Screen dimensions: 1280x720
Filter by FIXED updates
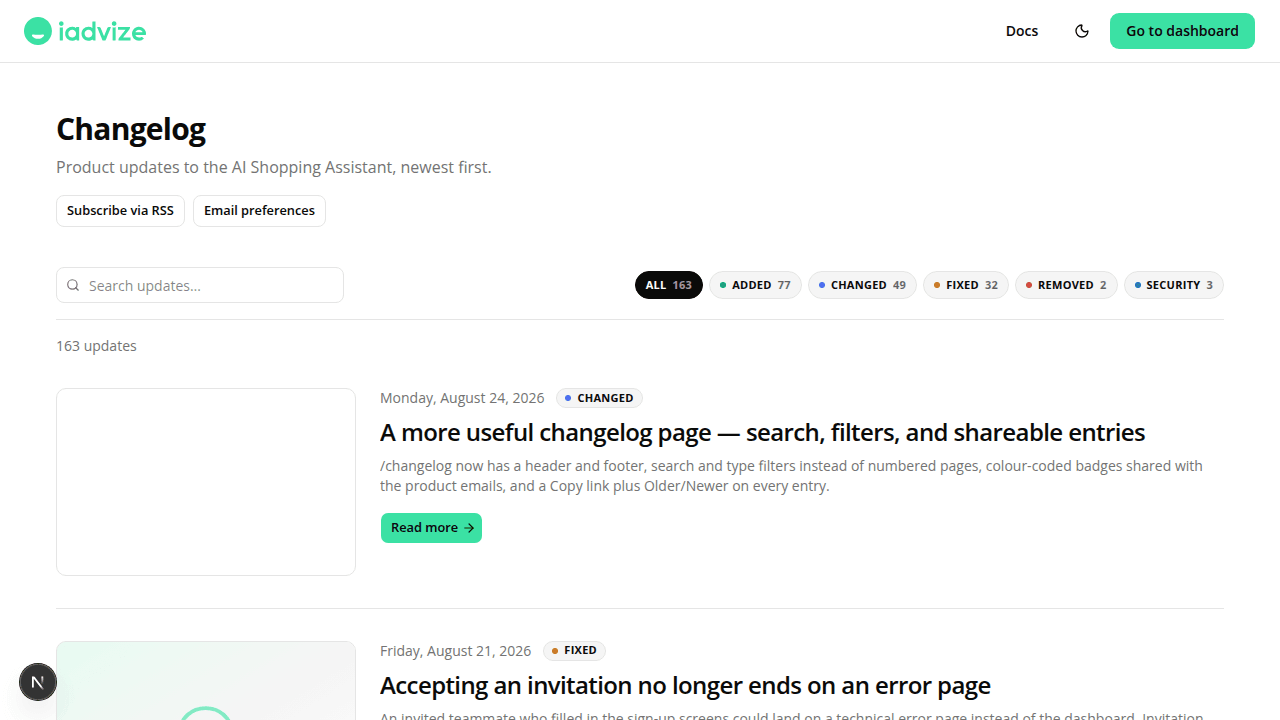click(966, 285)
